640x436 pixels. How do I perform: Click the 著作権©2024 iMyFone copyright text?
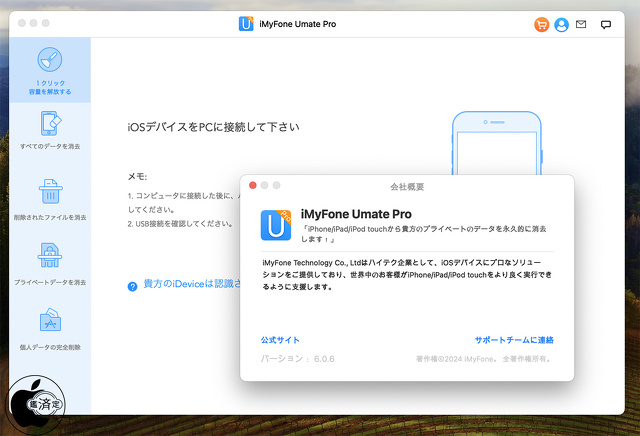[484, 359]
